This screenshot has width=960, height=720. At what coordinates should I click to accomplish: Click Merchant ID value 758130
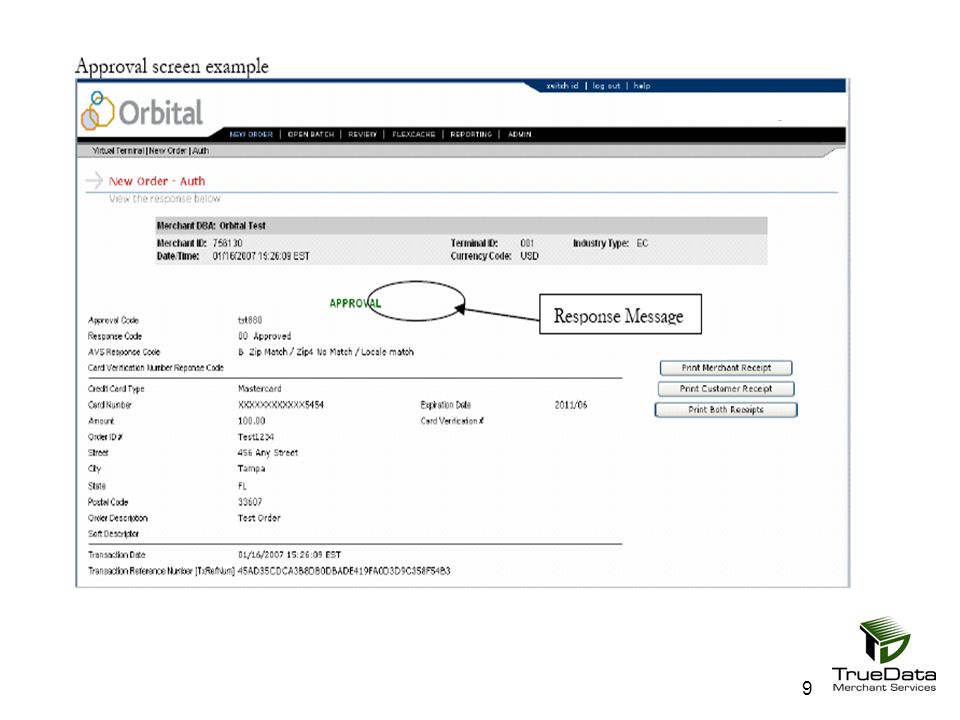(x=228, y=243)
